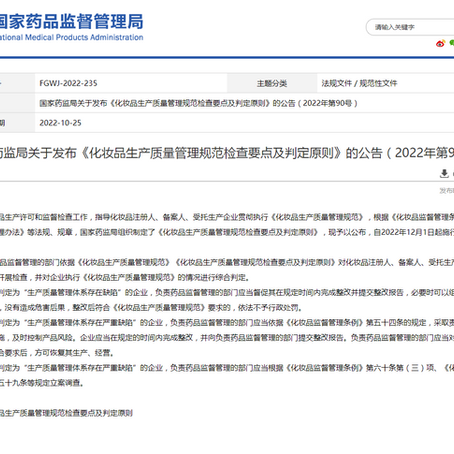This screenshot has height=454, width=454.
Task: Click the line ending 依法不予行政处罚
Action: pyautogui.click(x=151, y=307)
